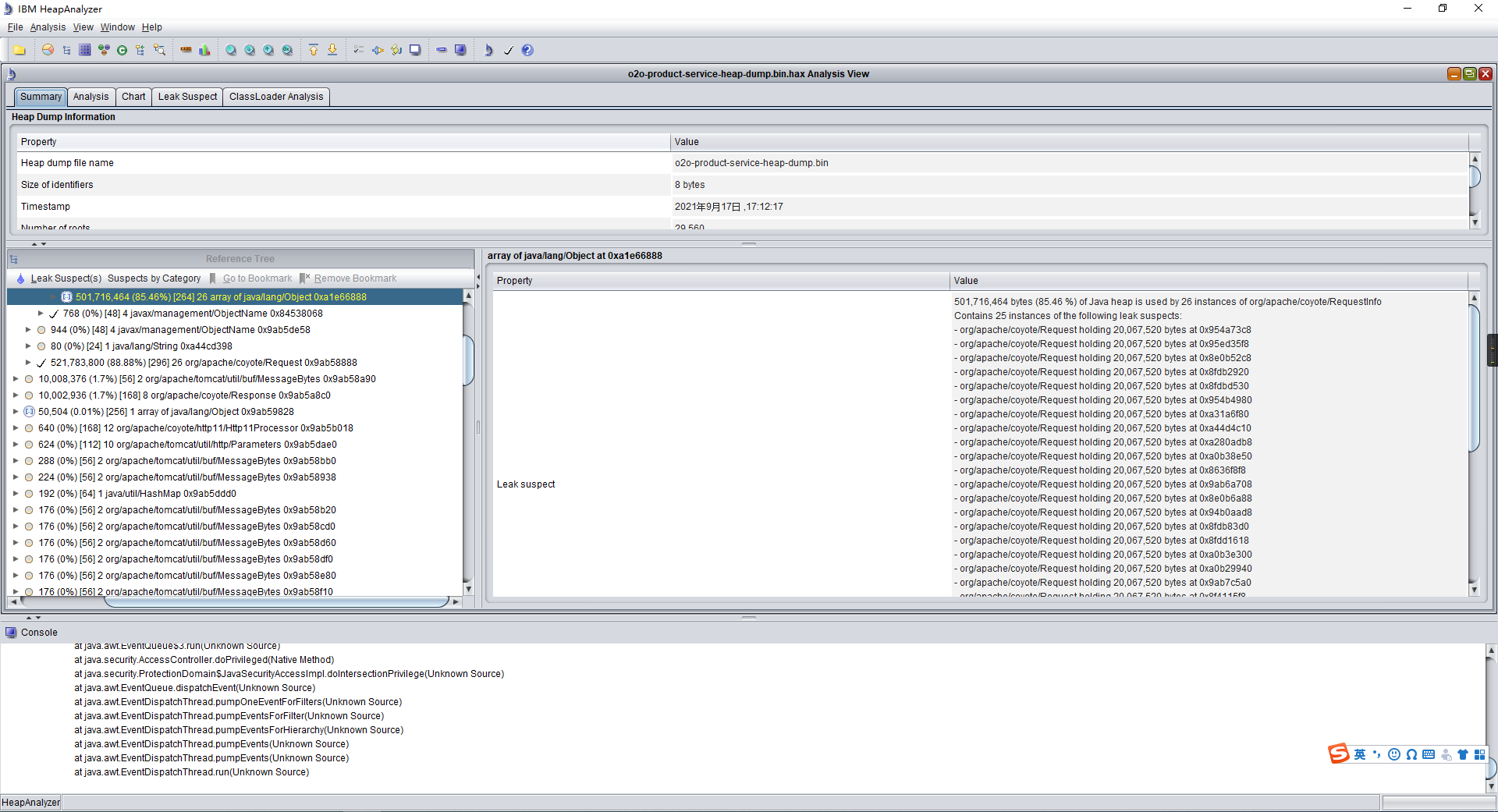Screen dimensions: 1498x812
Task: Click the plain magnifier search toolbar icon
Action: tap(231, 50)
